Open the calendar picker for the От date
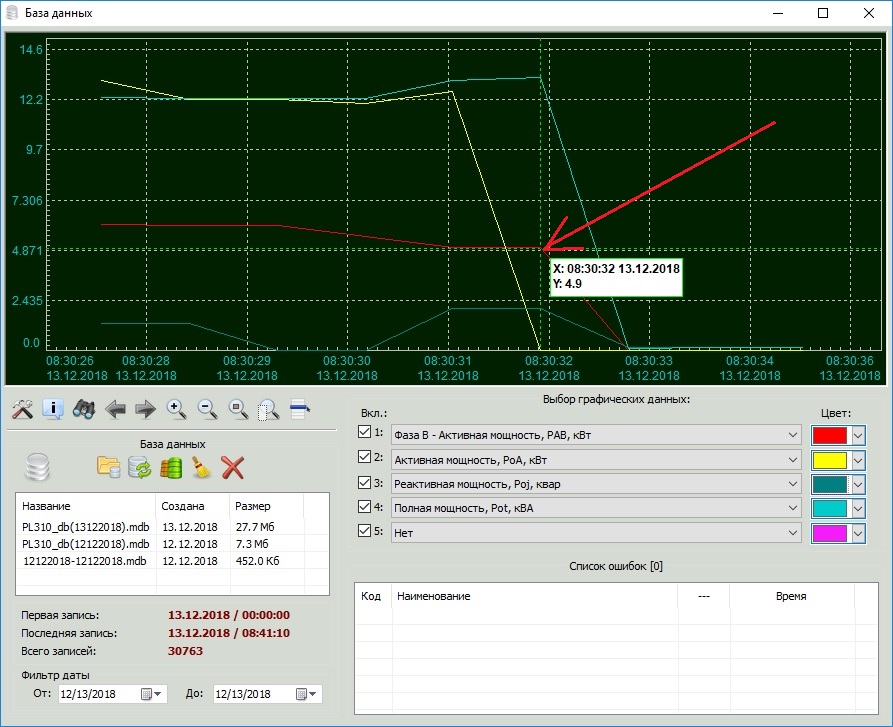This screenshot has width=893, height=727. tap(151, 694)
